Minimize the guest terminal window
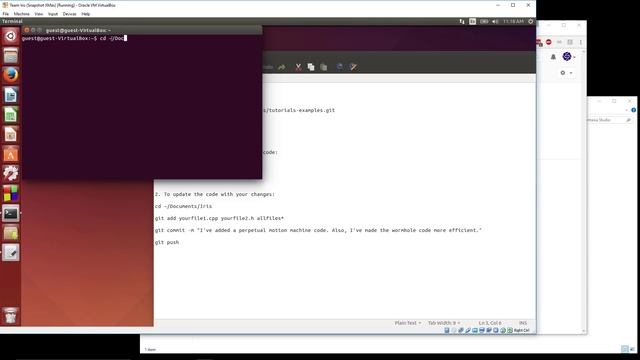 tap(33, 30)
